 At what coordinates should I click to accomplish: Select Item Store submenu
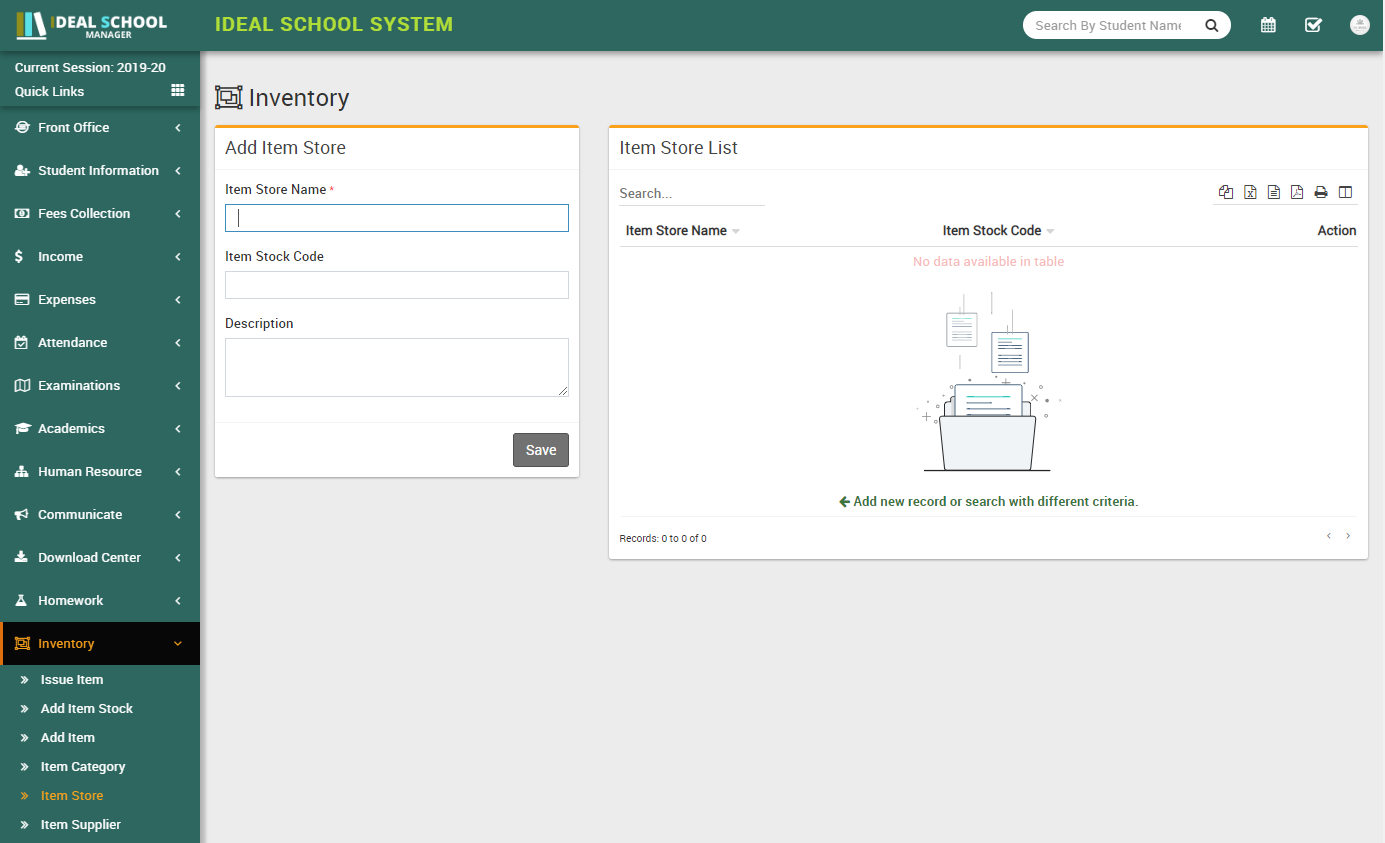point(72,795)
